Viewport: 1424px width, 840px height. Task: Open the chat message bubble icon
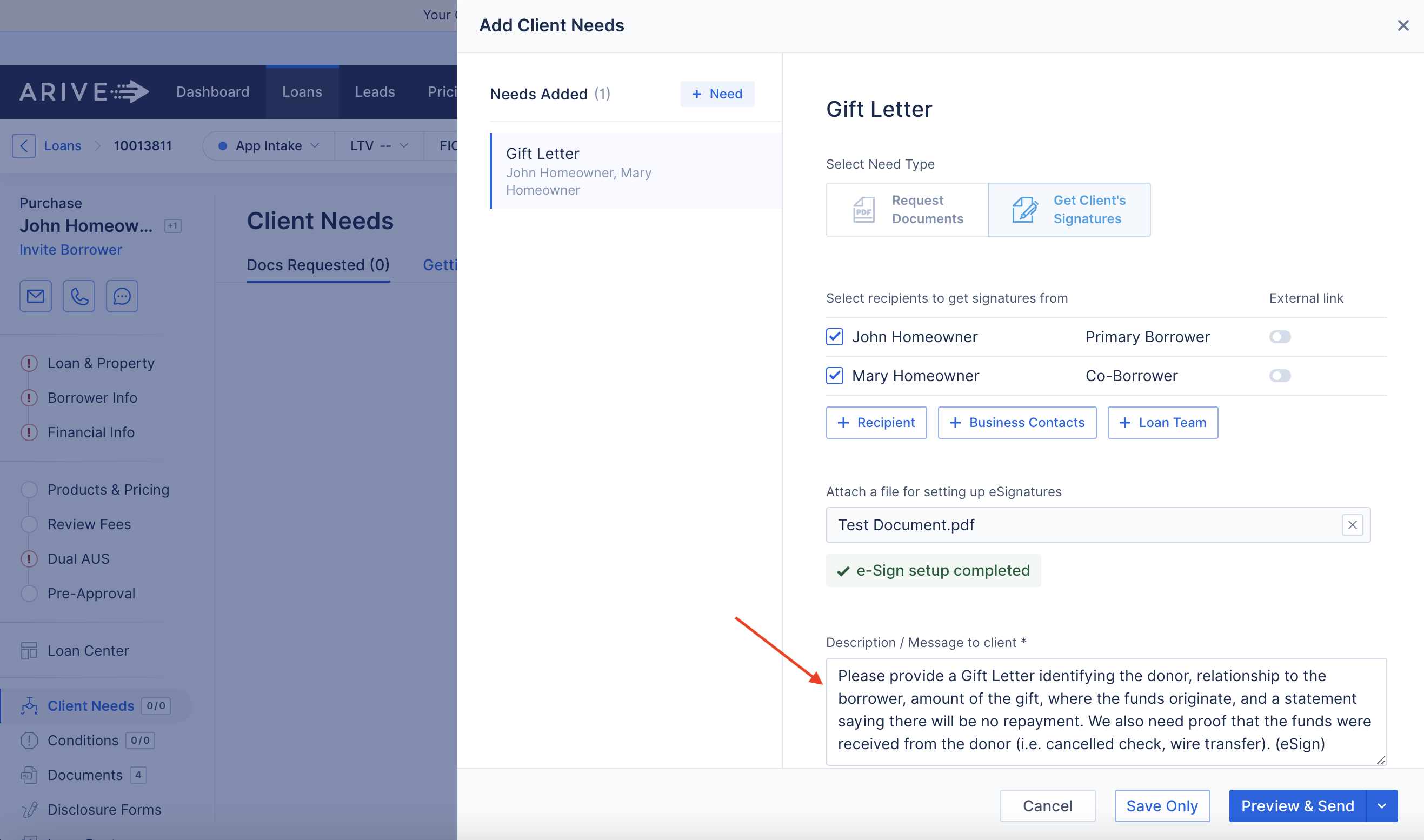click(122, 296)
